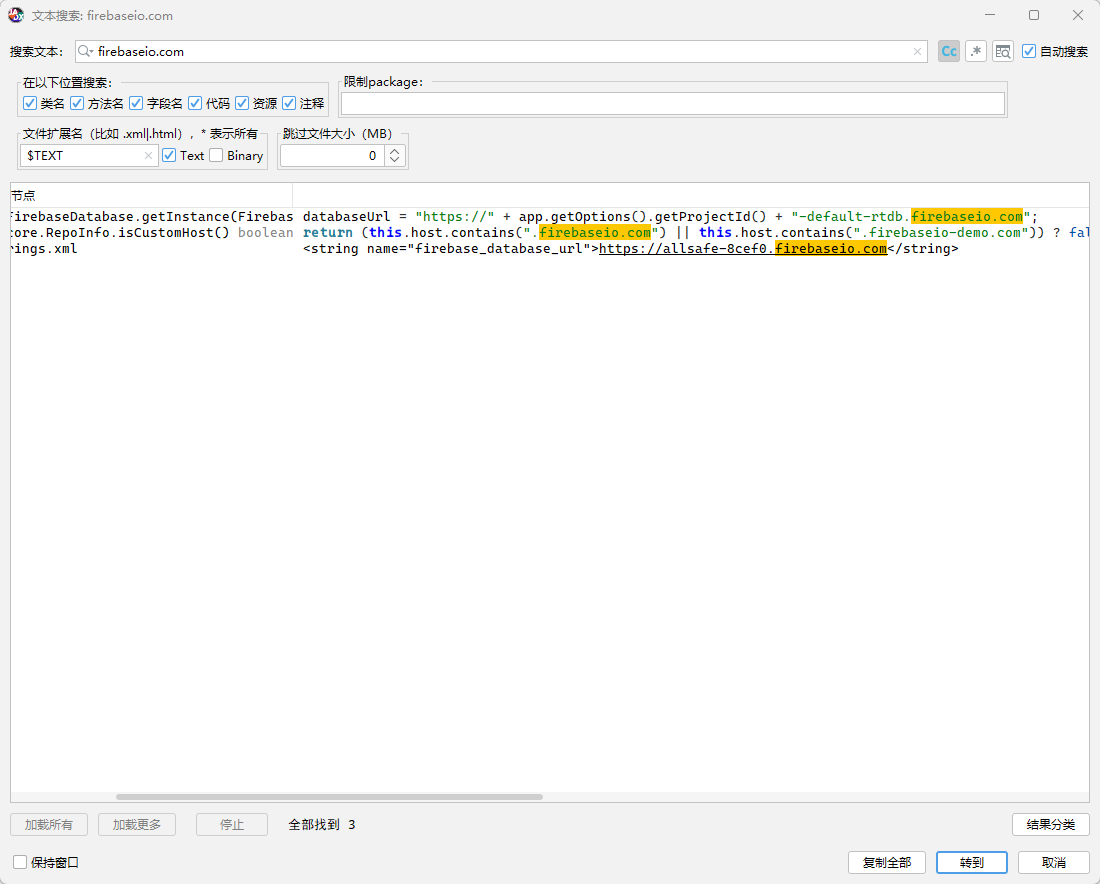Enable the Binary file type checkbox
This screenshot has height=884, width=1100.
coord(216,155)
